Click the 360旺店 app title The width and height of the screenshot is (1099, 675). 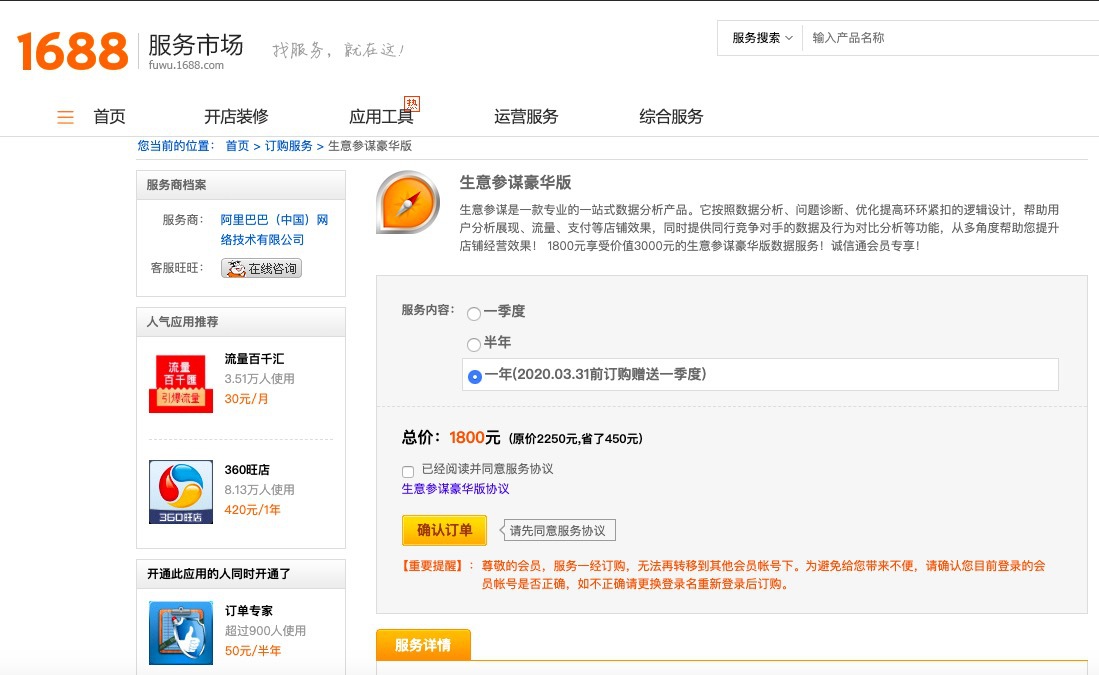tap(247, 470)
